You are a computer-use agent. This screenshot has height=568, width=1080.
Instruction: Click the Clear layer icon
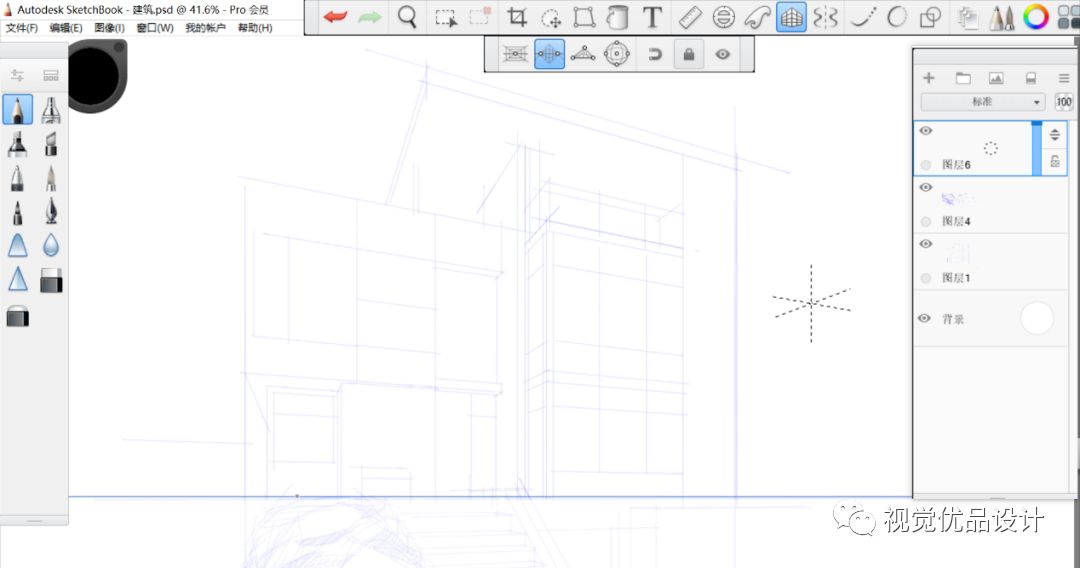pyautogui.click(x=1030, y=78)
